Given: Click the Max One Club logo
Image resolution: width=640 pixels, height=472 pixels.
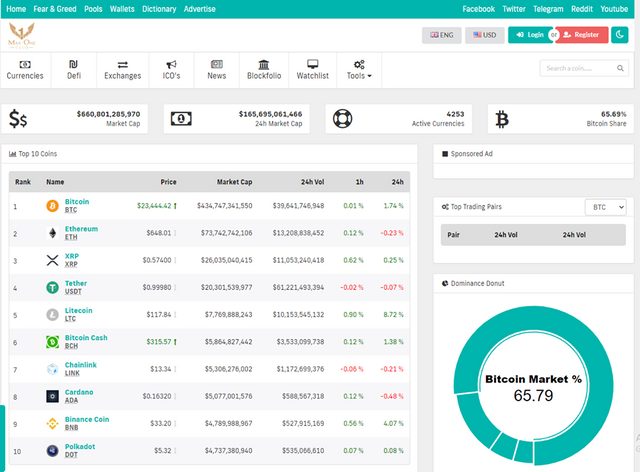Looking at the screenshot, I should [22, 36].
